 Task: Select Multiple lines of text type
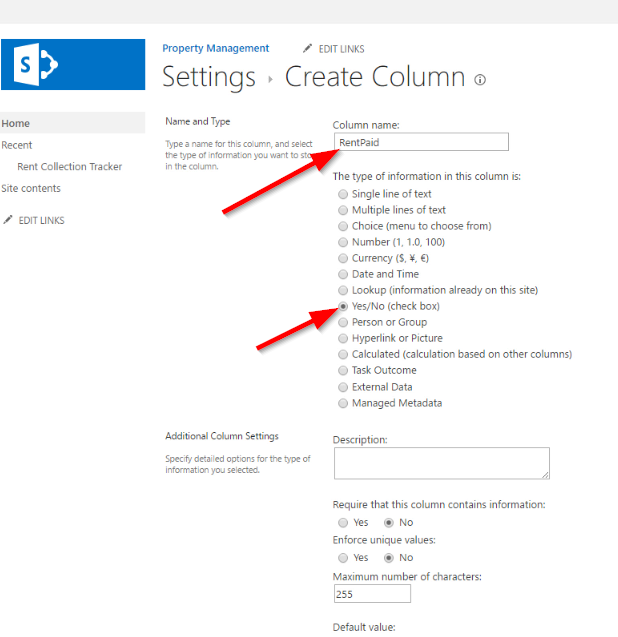(x=343, y=210)
